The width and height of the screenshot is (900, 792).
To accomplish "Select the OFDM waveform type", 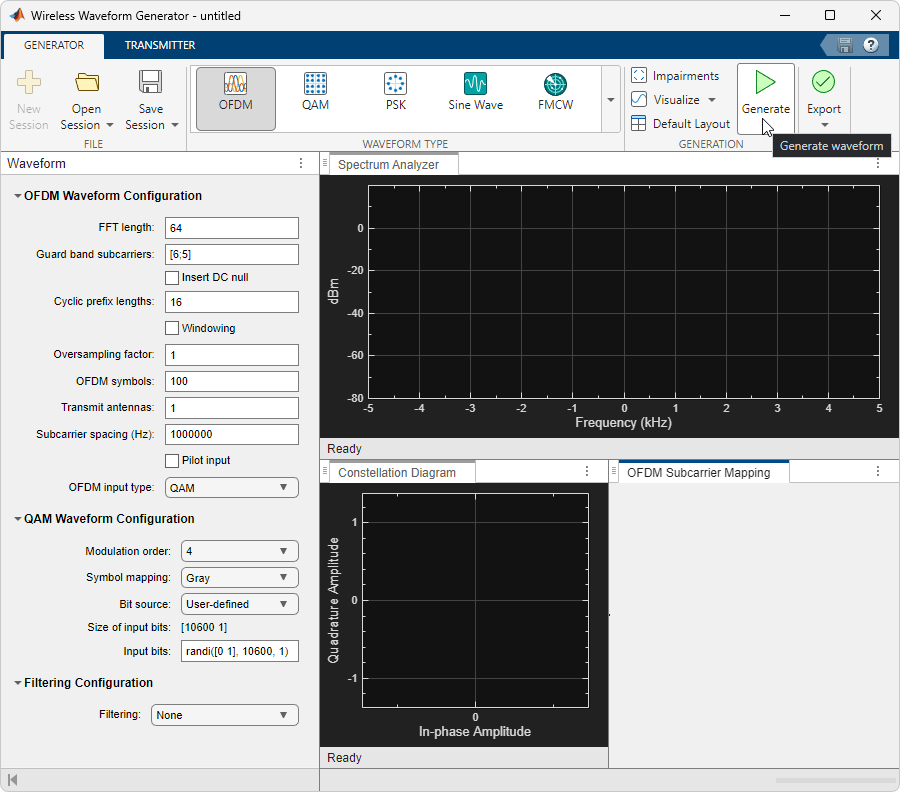I will click(235, 95).
